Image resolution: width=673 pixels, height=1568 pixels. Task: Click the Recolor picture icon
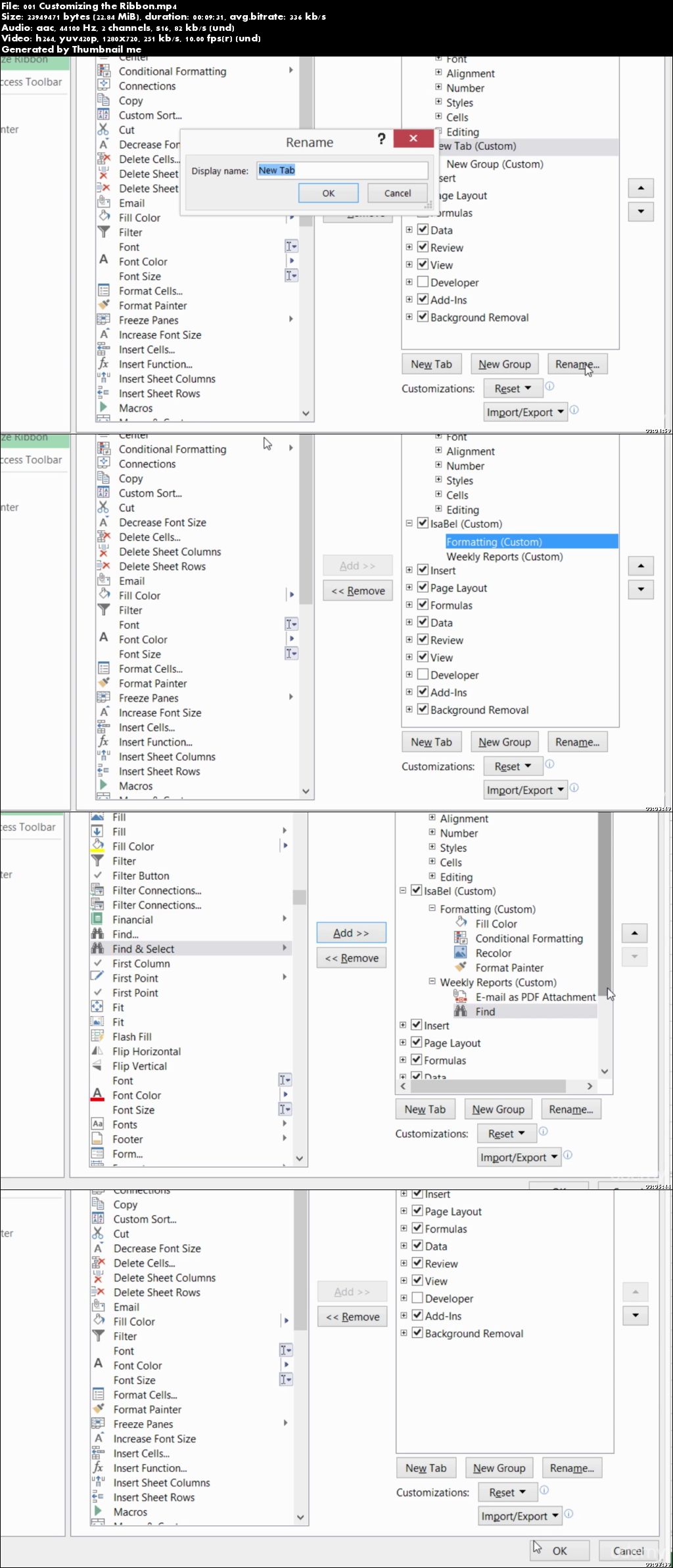(x=461, y=952)
